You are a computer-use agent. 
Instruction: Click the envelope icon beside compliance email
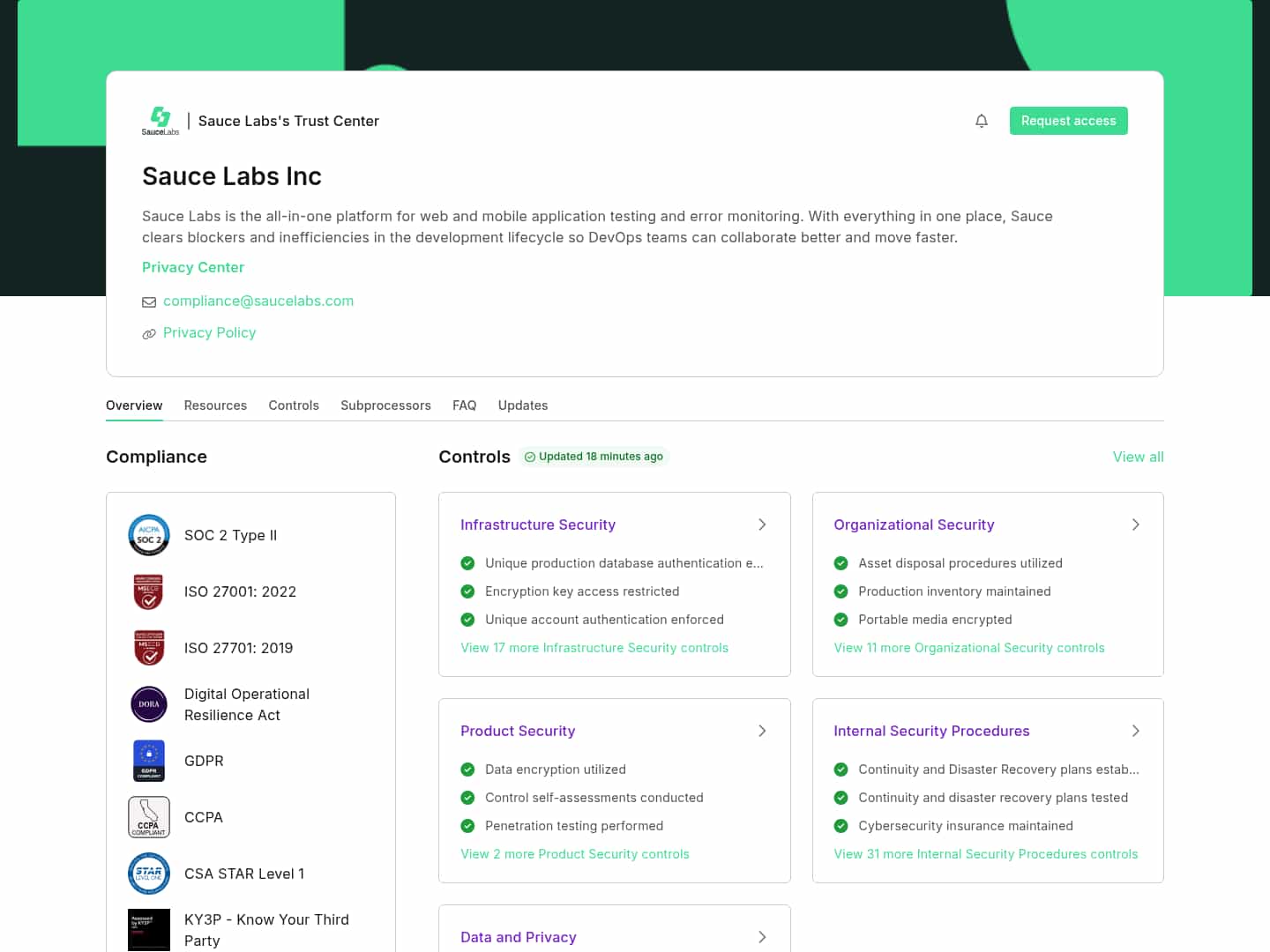click(x=149, y=301)
